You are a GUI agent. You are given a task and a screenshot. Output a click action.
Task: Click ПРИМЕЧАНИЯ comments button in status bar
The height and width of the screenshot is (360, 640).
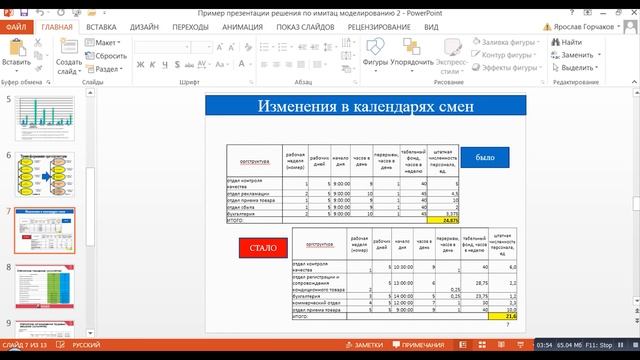418,345
